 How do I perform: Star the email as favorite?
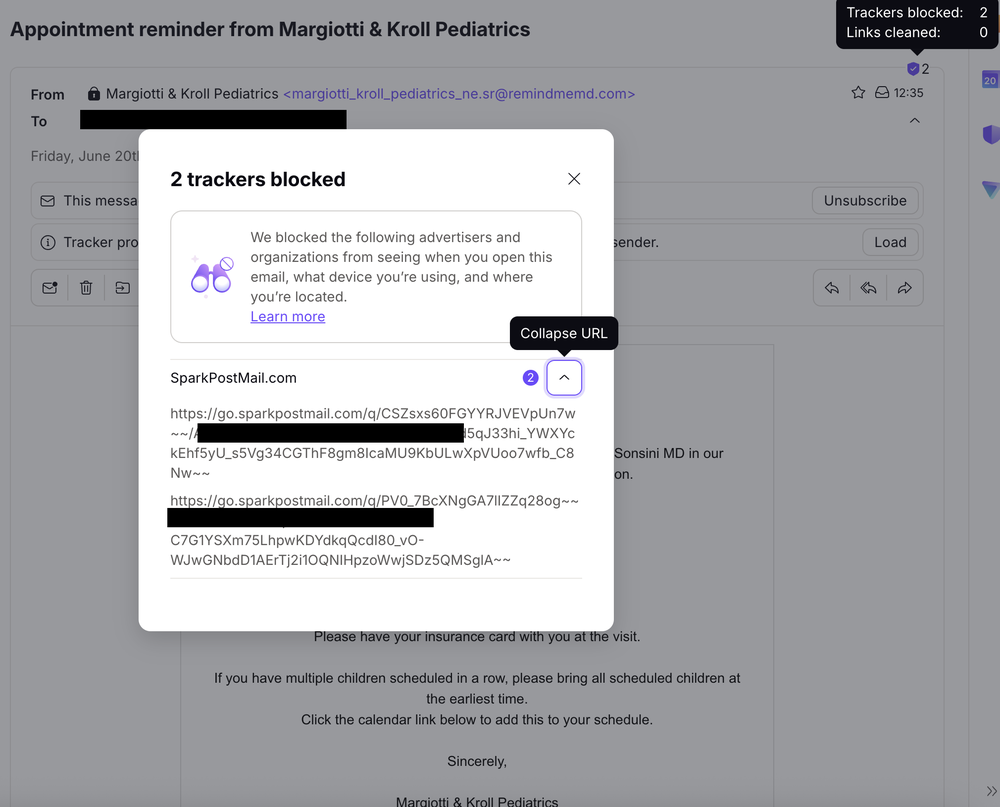click(x=858, y=91)
